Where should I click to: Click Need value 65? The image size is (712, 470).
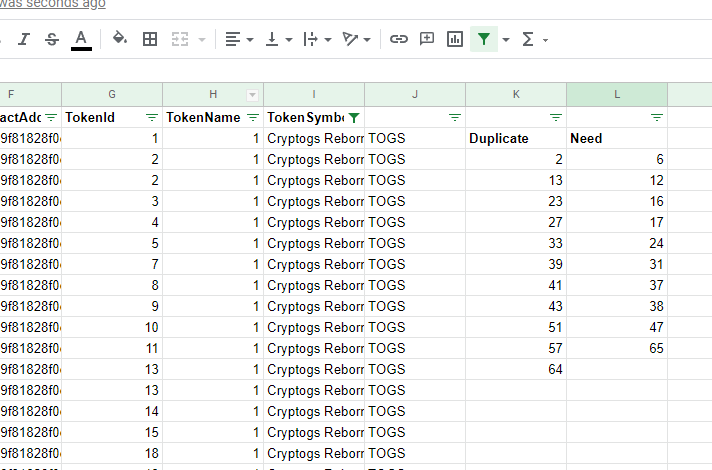pos(617,348)
